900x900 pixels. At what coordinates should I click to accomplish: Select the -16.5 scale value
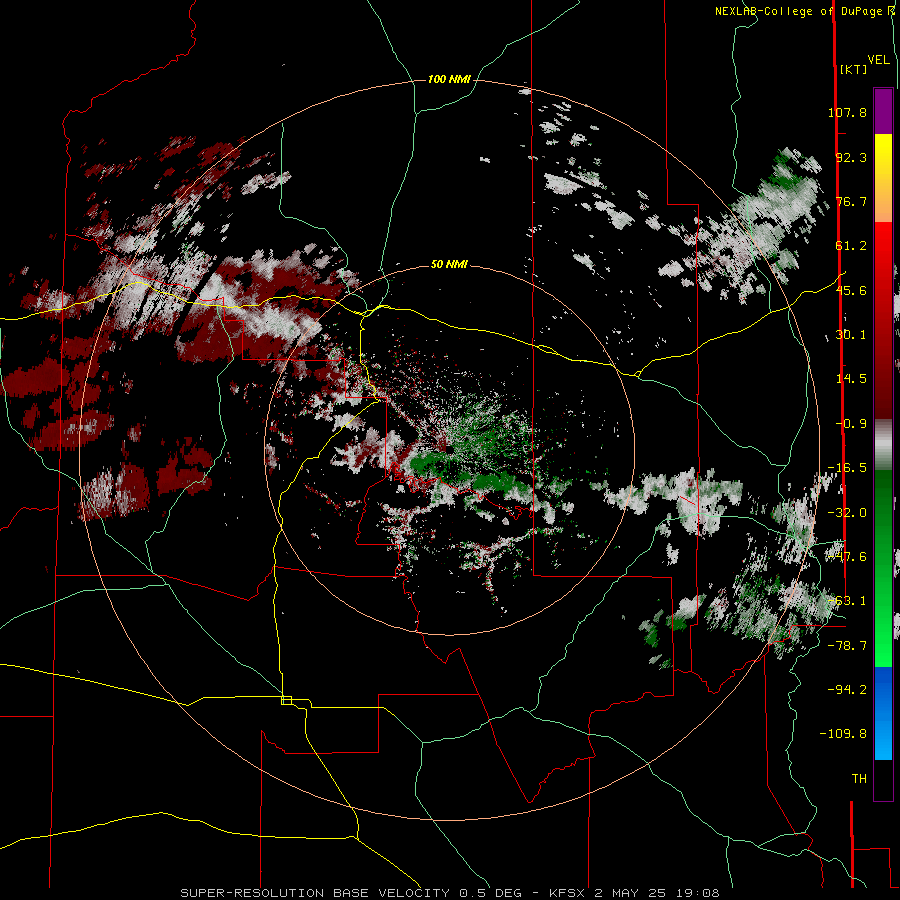(847, 468)
